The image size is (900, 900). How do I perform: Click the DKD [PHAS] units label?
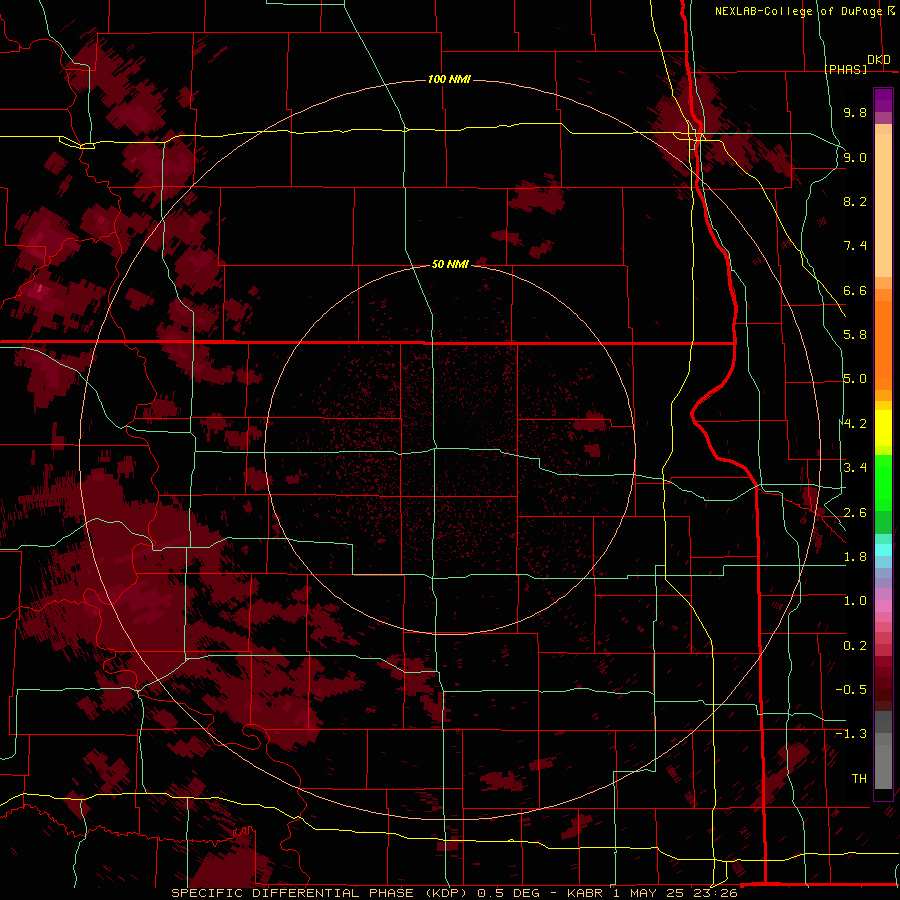(x=858, y=64)
